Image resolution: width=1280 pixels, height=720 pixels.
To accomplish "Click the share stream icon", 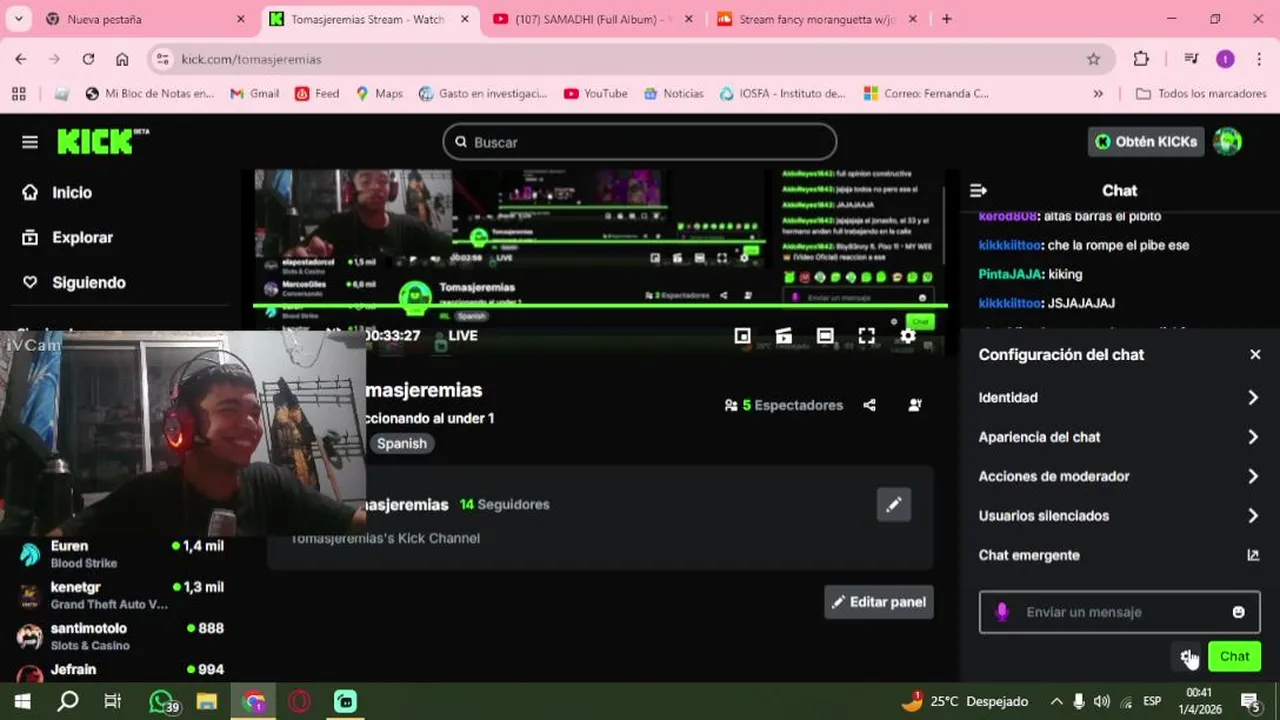I will click(x=869, y=405).
